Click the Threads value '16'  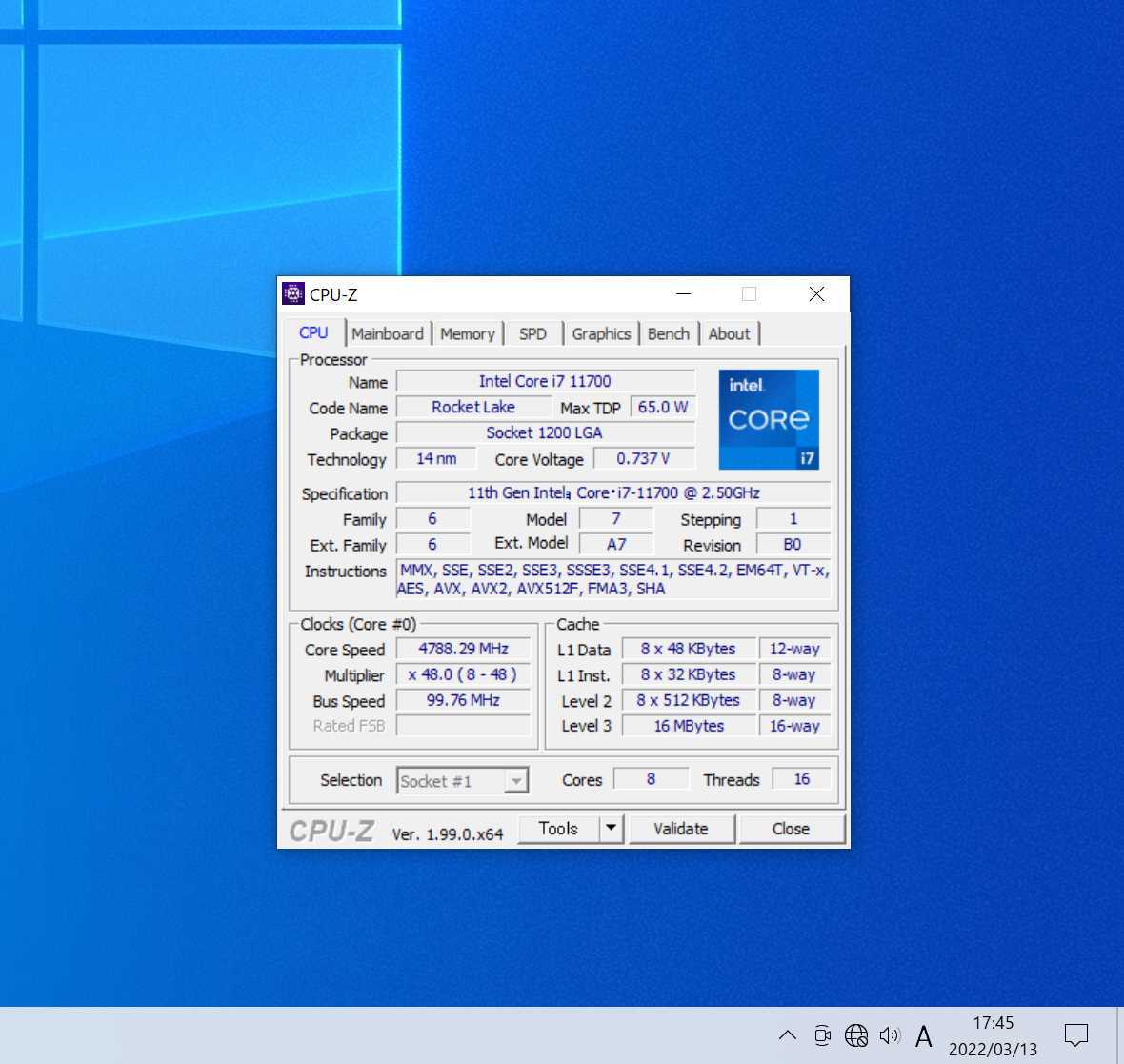point(801,779)
